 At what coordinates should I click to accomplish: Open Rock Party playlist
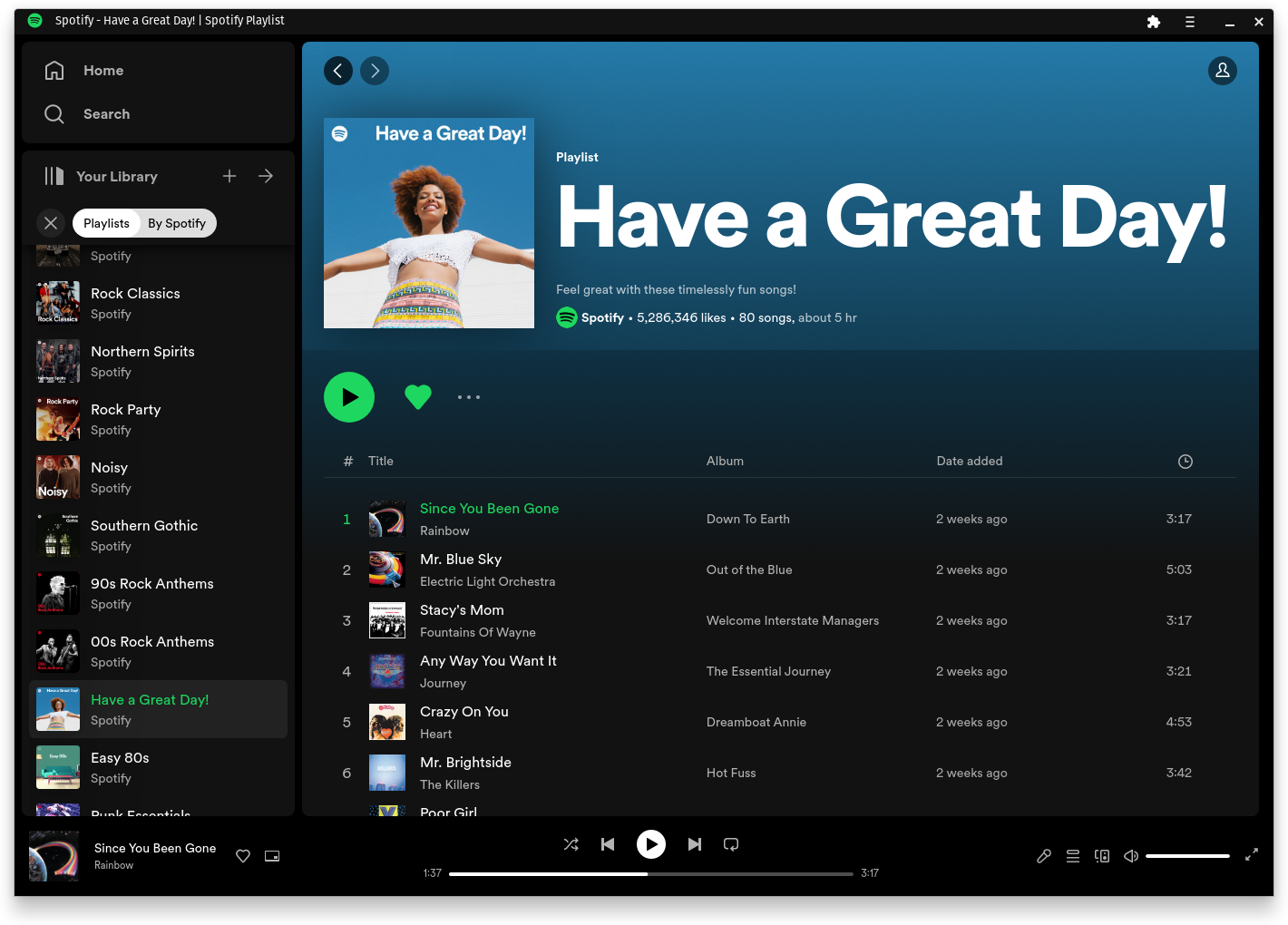(159, 419)
